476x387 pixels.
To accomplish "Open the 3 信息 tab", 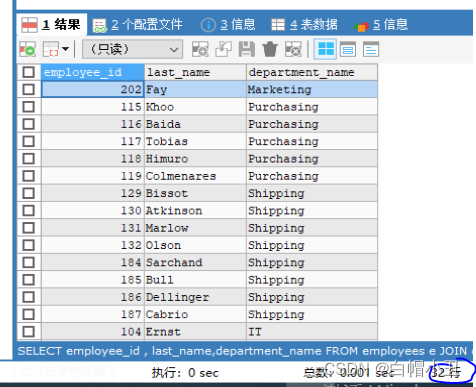I will (228, 25).
